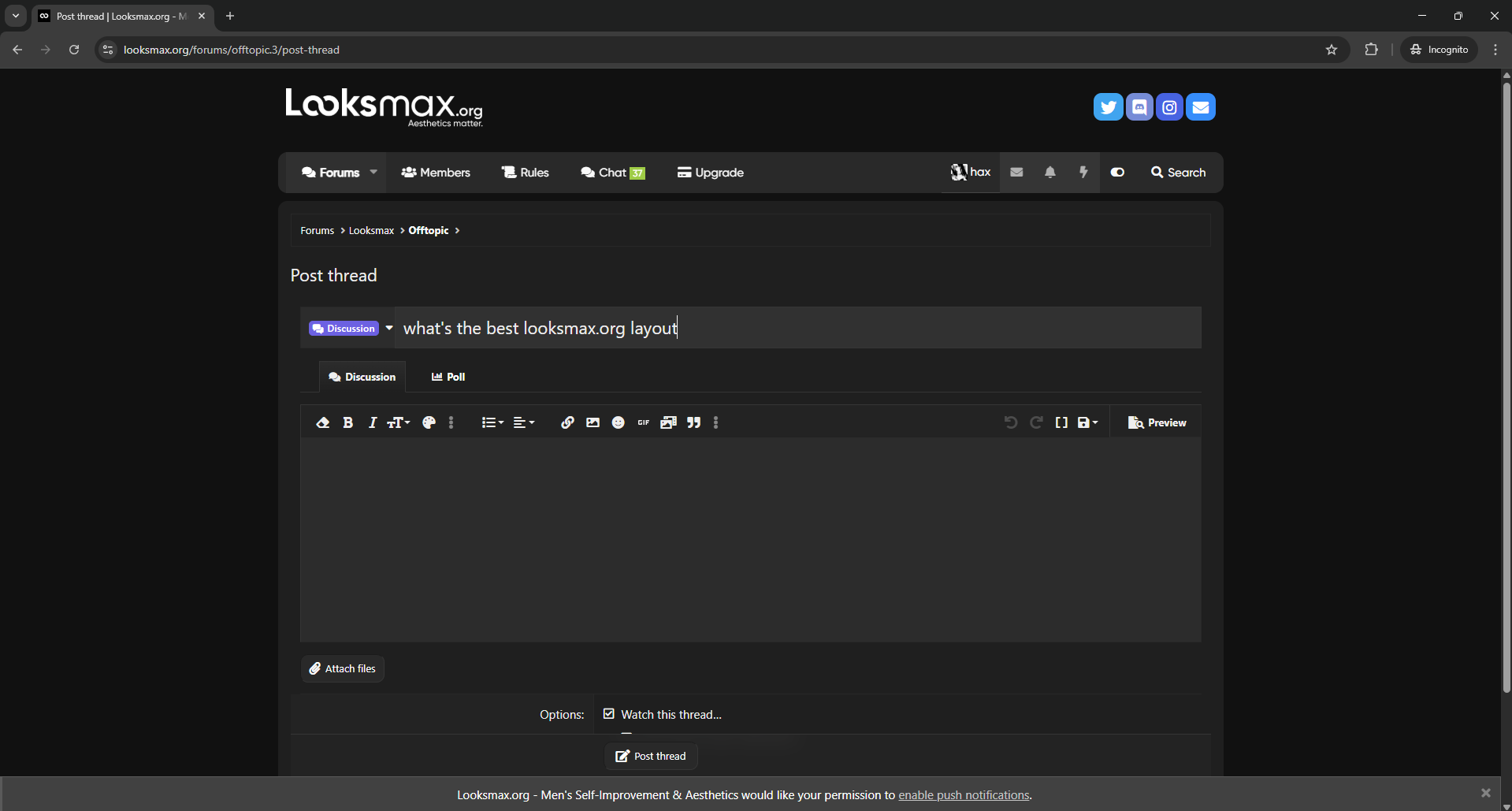Open the Members nav menu item
The height and width of the screenshot is (811, 1512).
(x=436, y=173)
